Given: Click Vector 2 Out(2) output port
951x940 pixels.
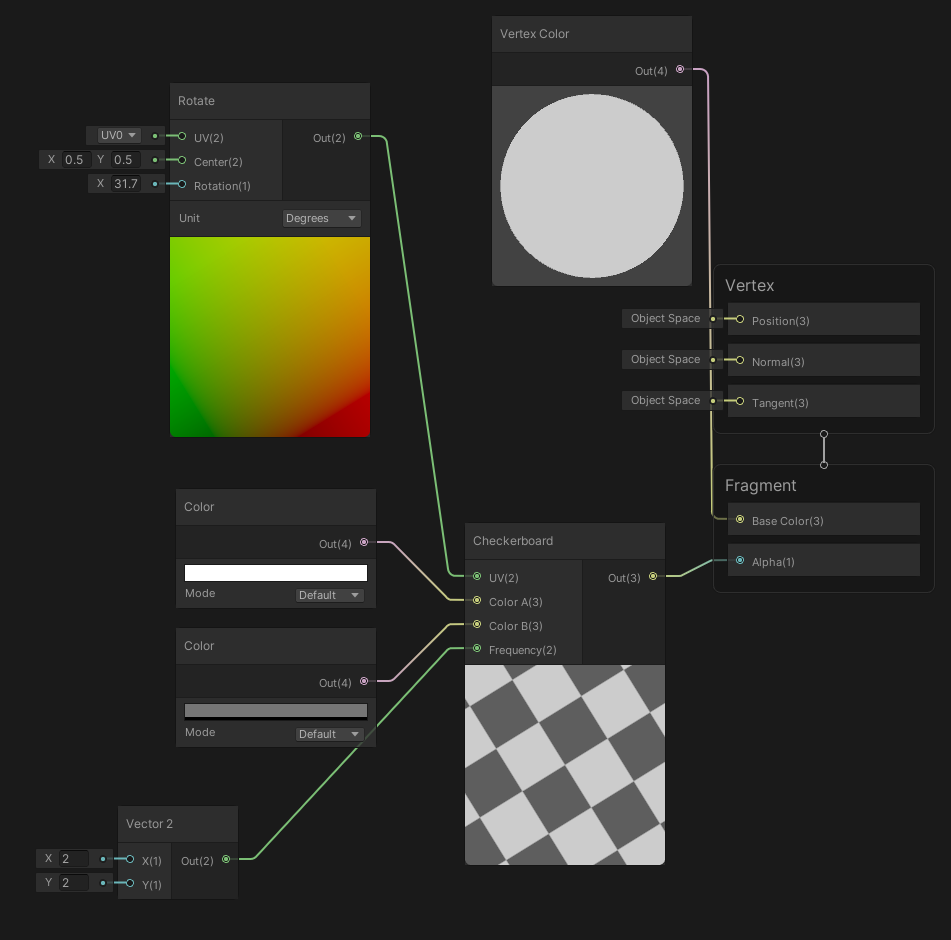Looking at the screenshot, I should [x=226, y=859].
